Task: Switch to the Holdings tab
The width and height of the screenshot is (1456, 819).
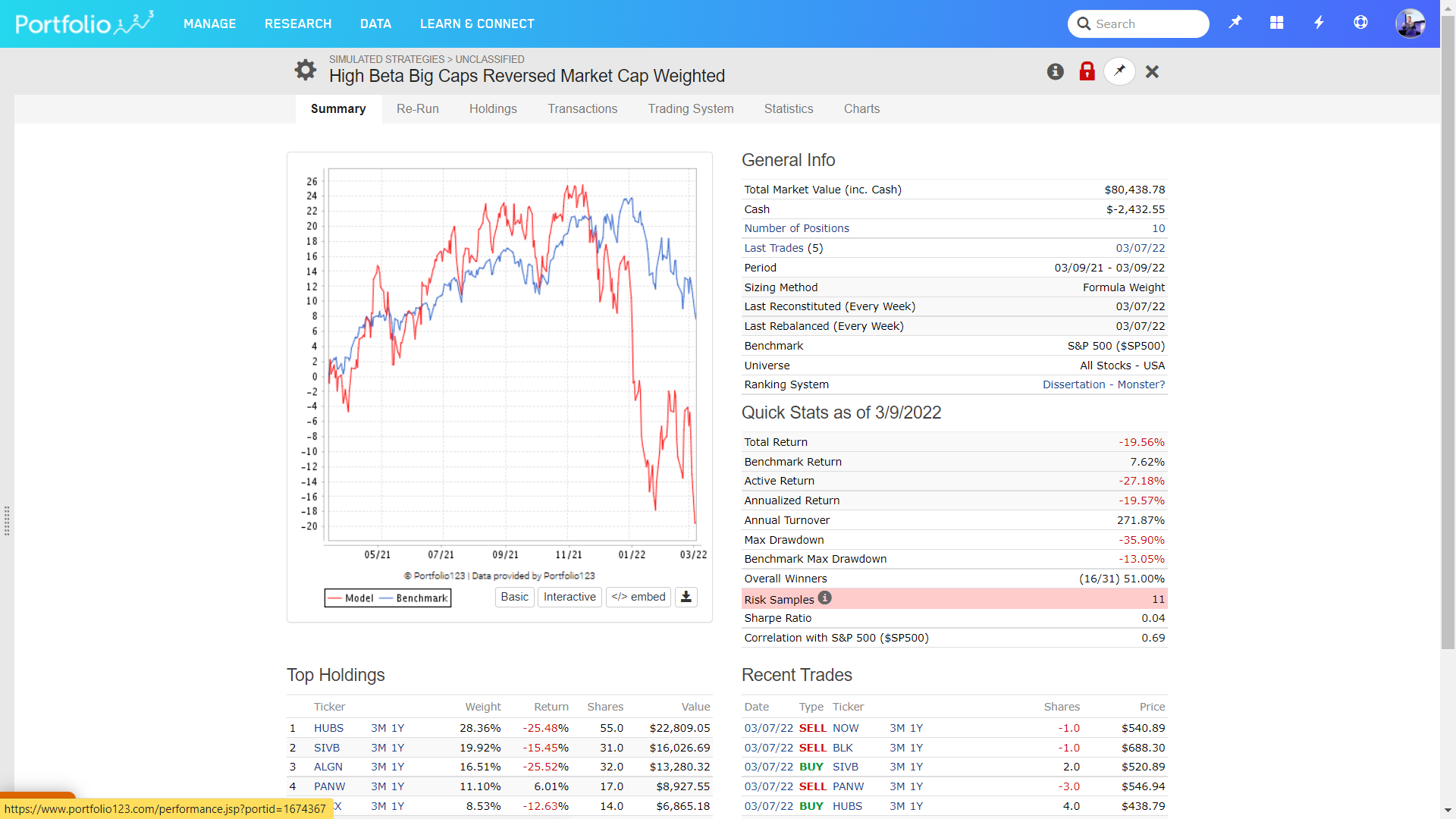Action: pos(493,108)
